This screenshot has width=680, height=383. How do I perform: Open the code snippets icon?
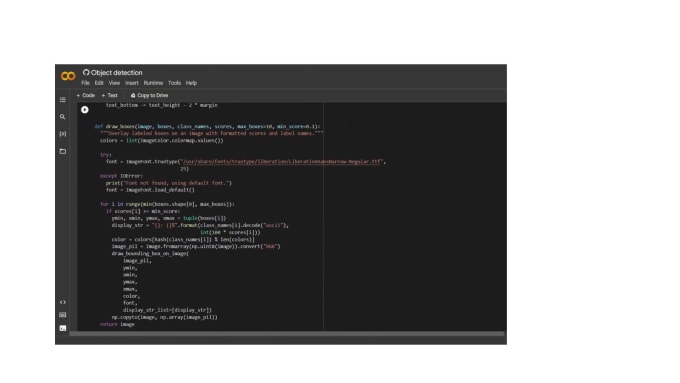coord(63,302)
